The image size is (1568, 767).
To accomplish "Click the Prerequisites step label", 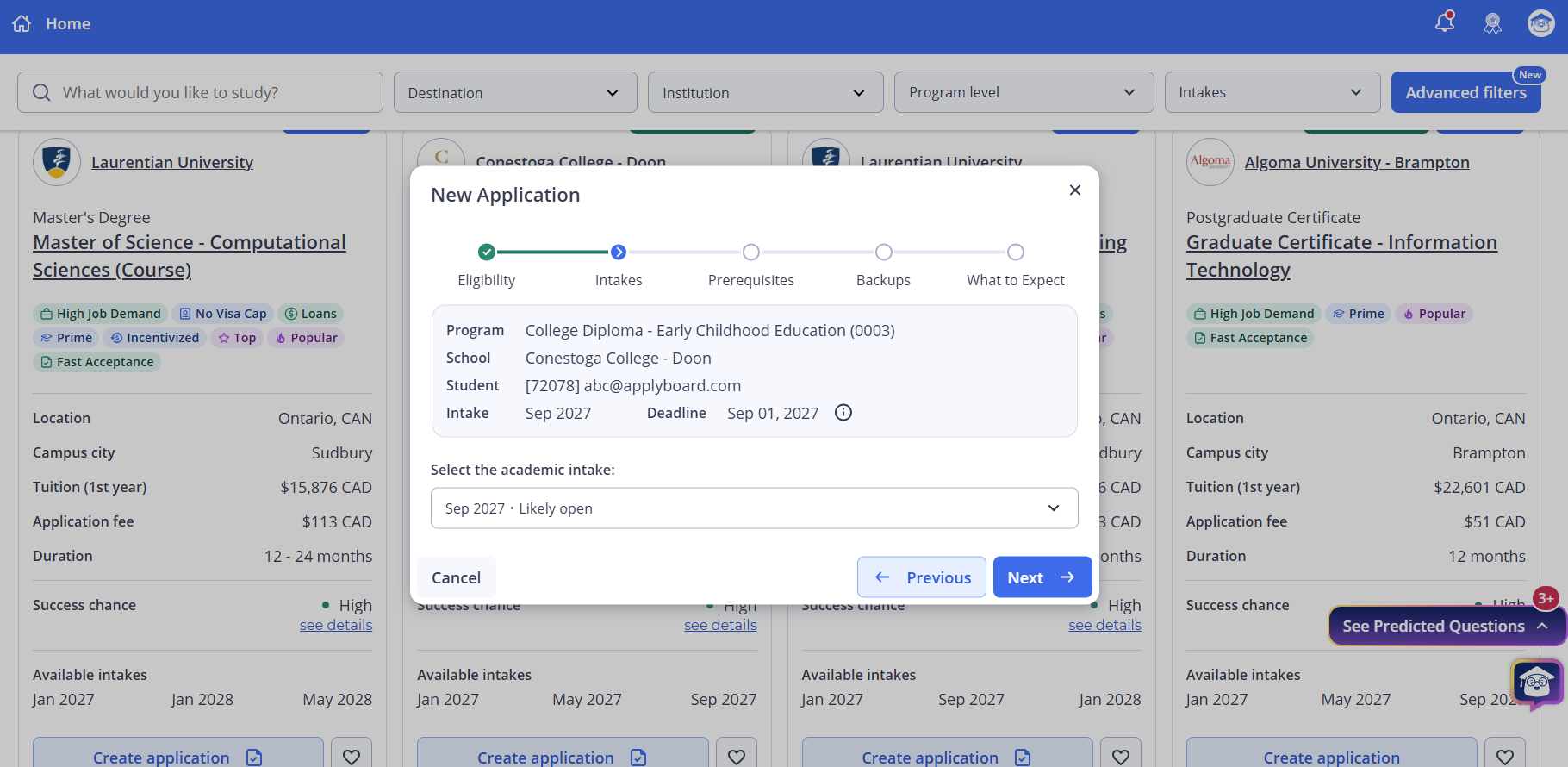I will (x=751, y=280).
